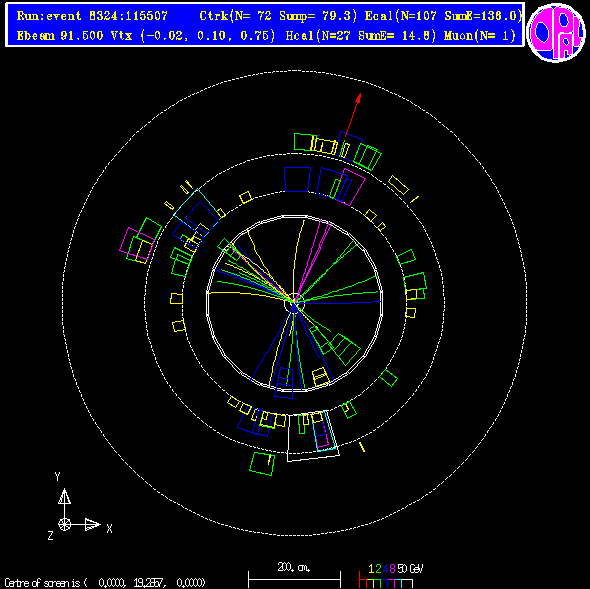The height and width of the screenshot is (589, 590).
Task: Click the Muon(N= 1) readout
Action: 479,36
